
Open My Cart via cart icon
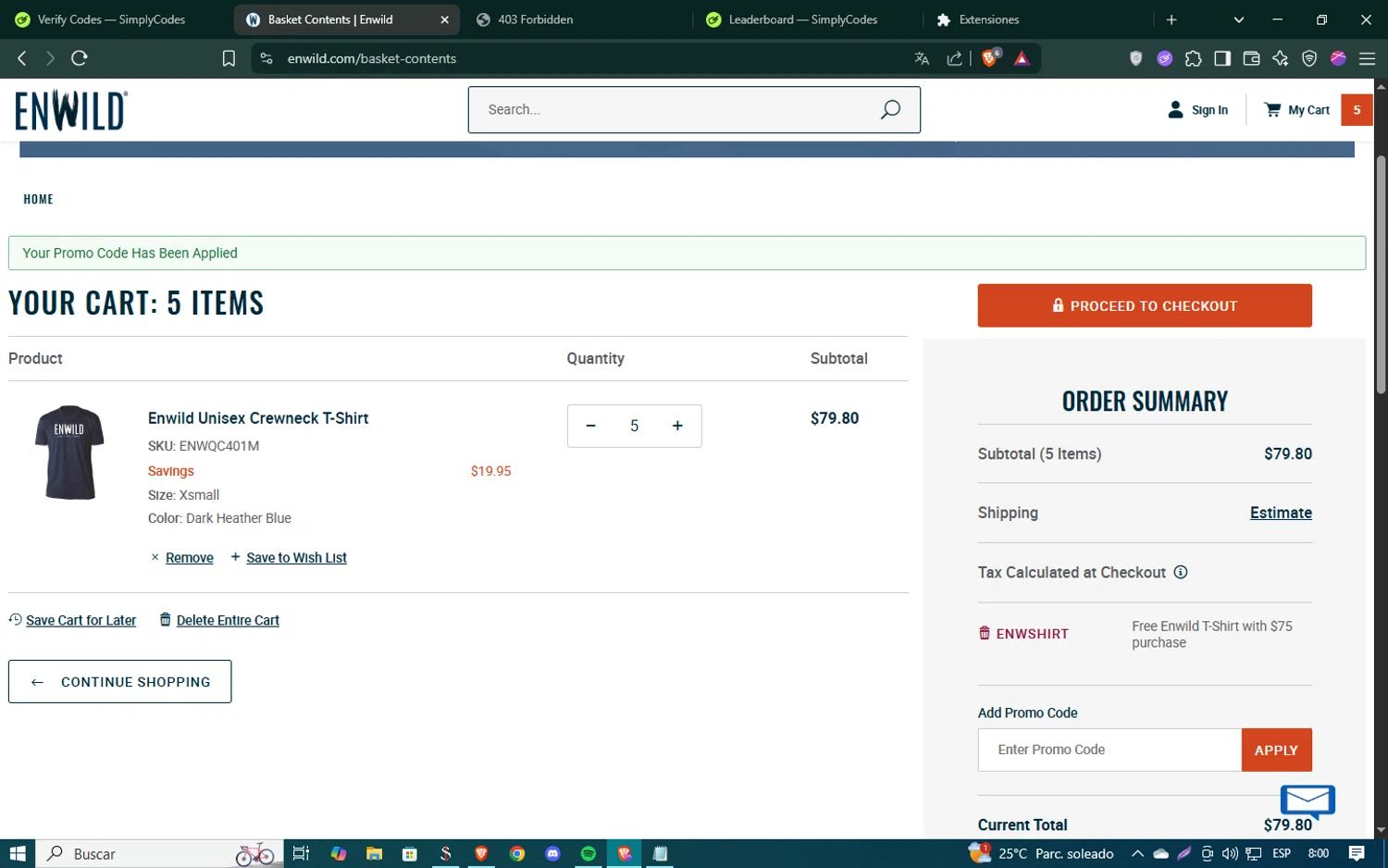pyautogui.click(x=1272, y=109)
